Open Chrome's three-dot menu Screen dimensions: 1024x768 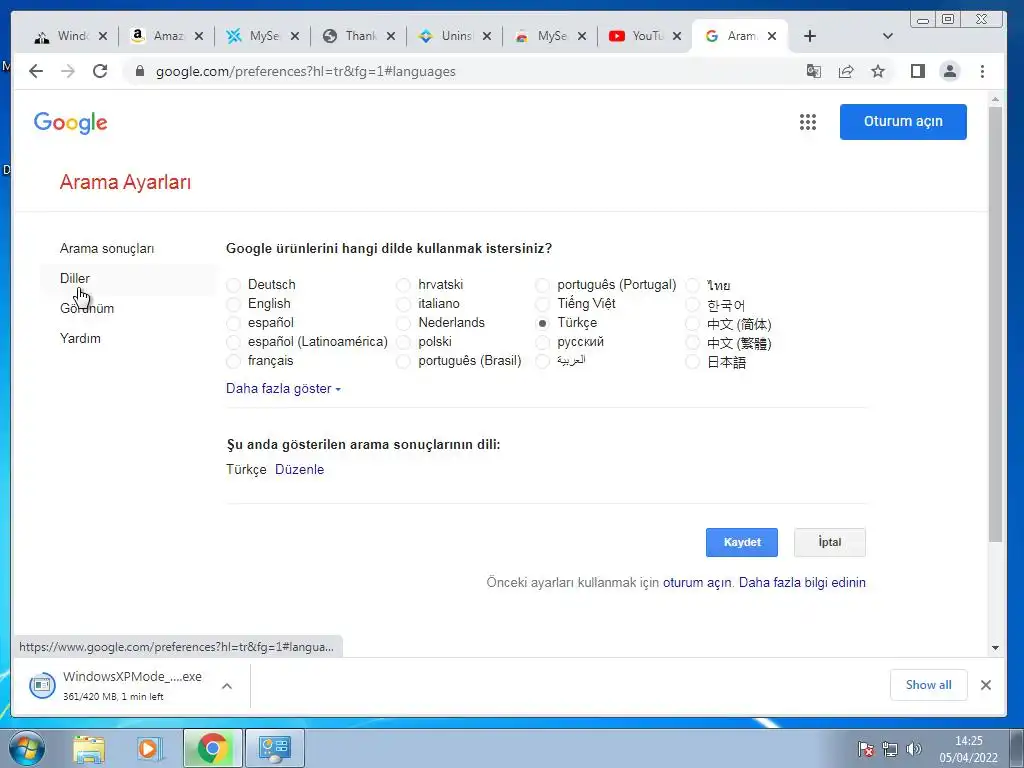coord(982,71)
